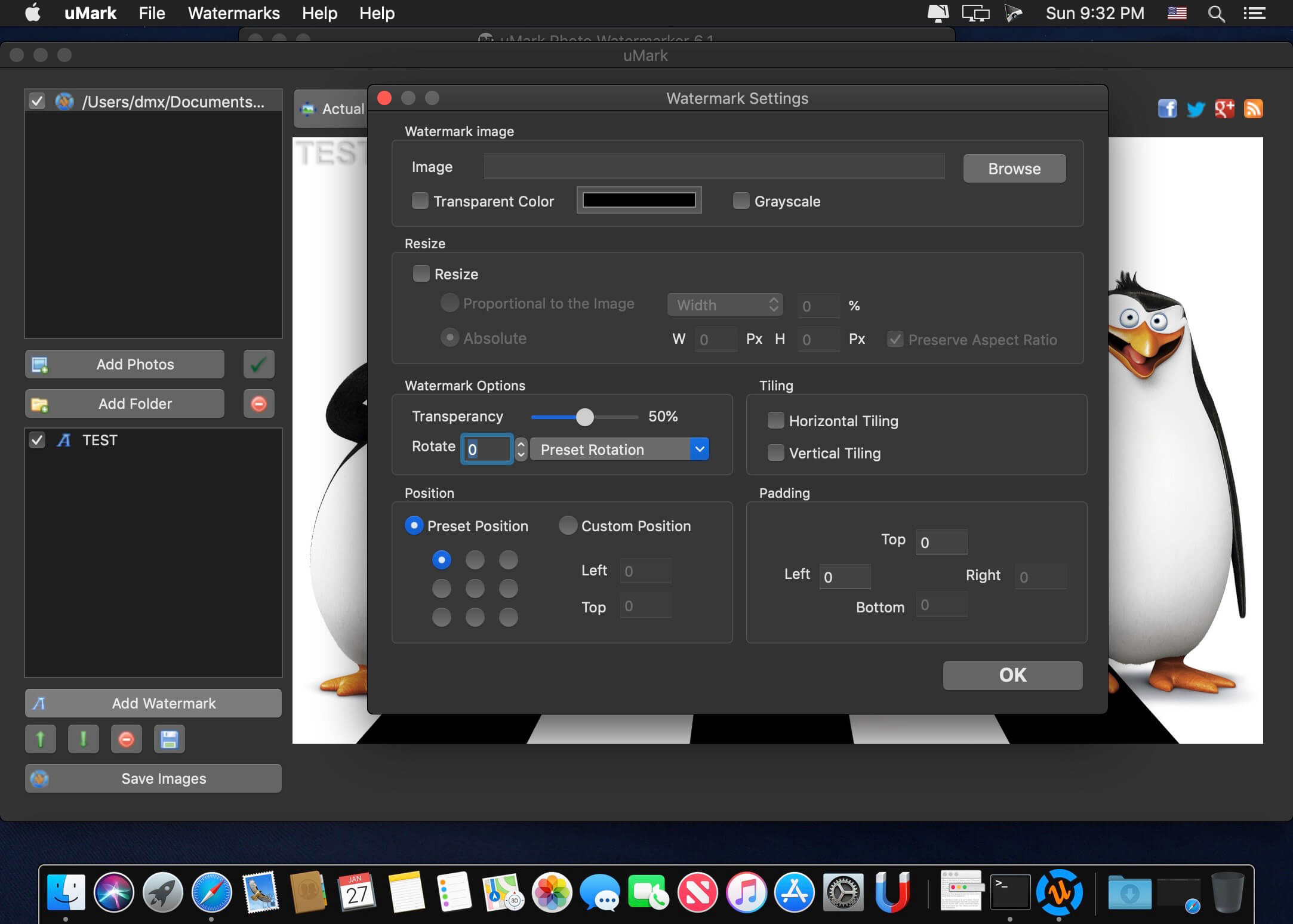Viewport: 1293px width, 924px height.
Task: Click Browse to choose watermark image
Action: tap(1014, 168)
